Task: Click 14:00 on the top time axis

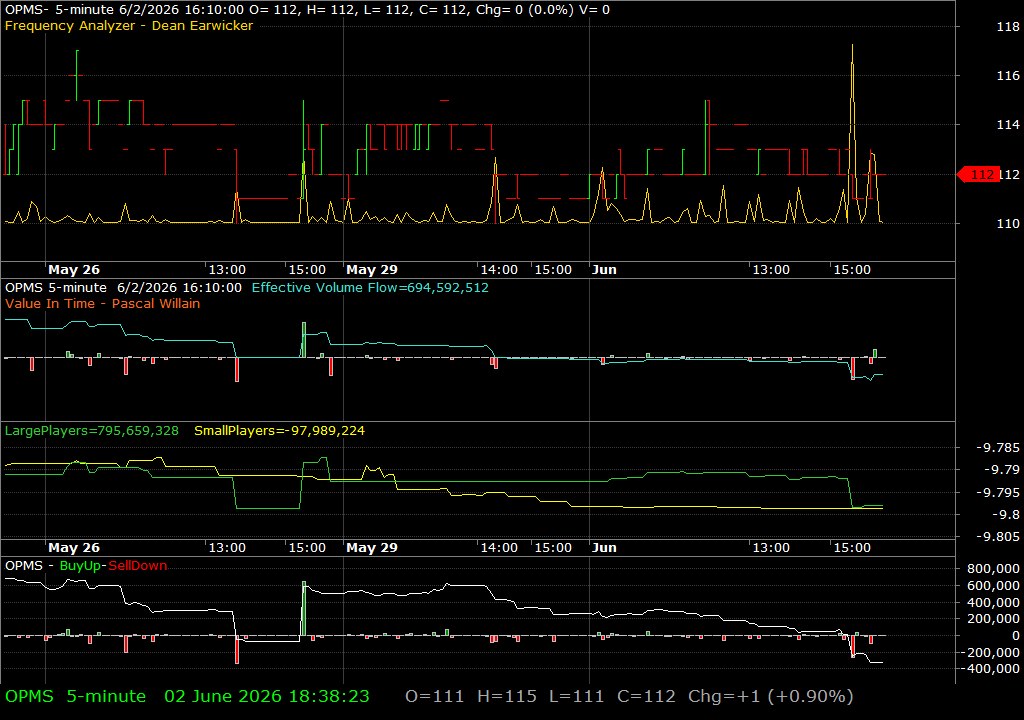Action: click(x=499, y=270)
